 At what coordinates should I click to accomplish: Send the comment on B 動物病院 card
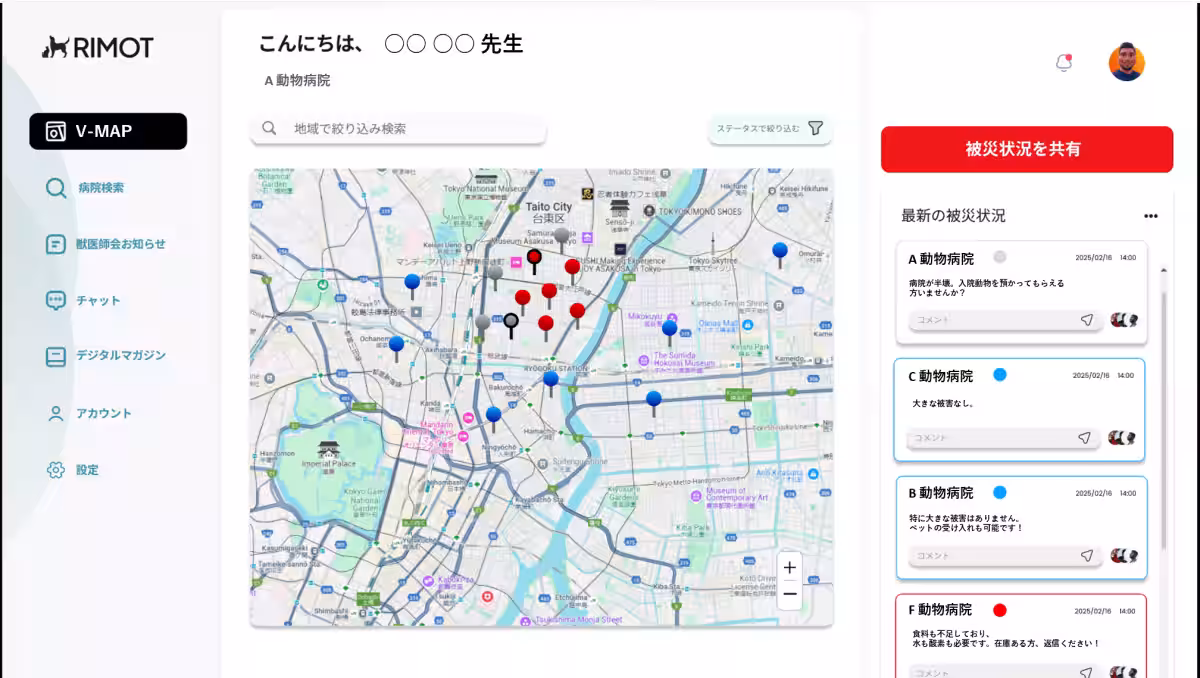coord(1087,555)
